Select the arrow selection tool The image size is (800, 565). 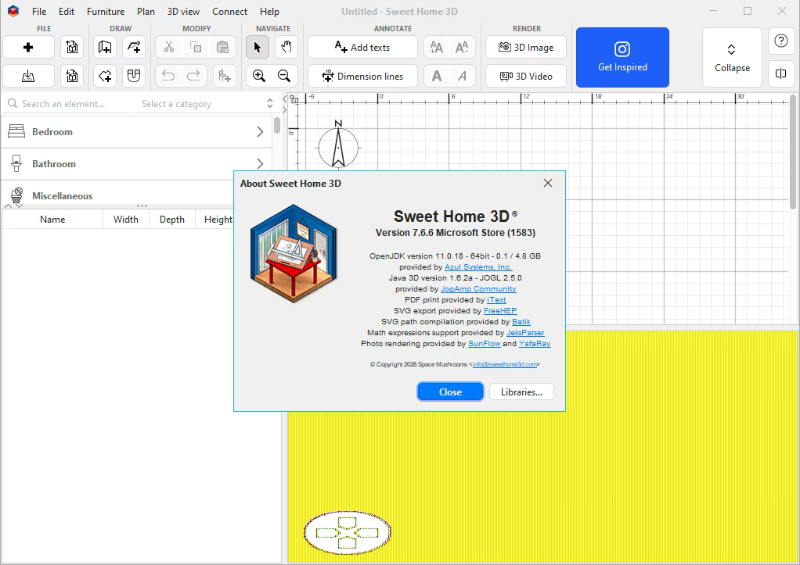(x=258, y=47)
